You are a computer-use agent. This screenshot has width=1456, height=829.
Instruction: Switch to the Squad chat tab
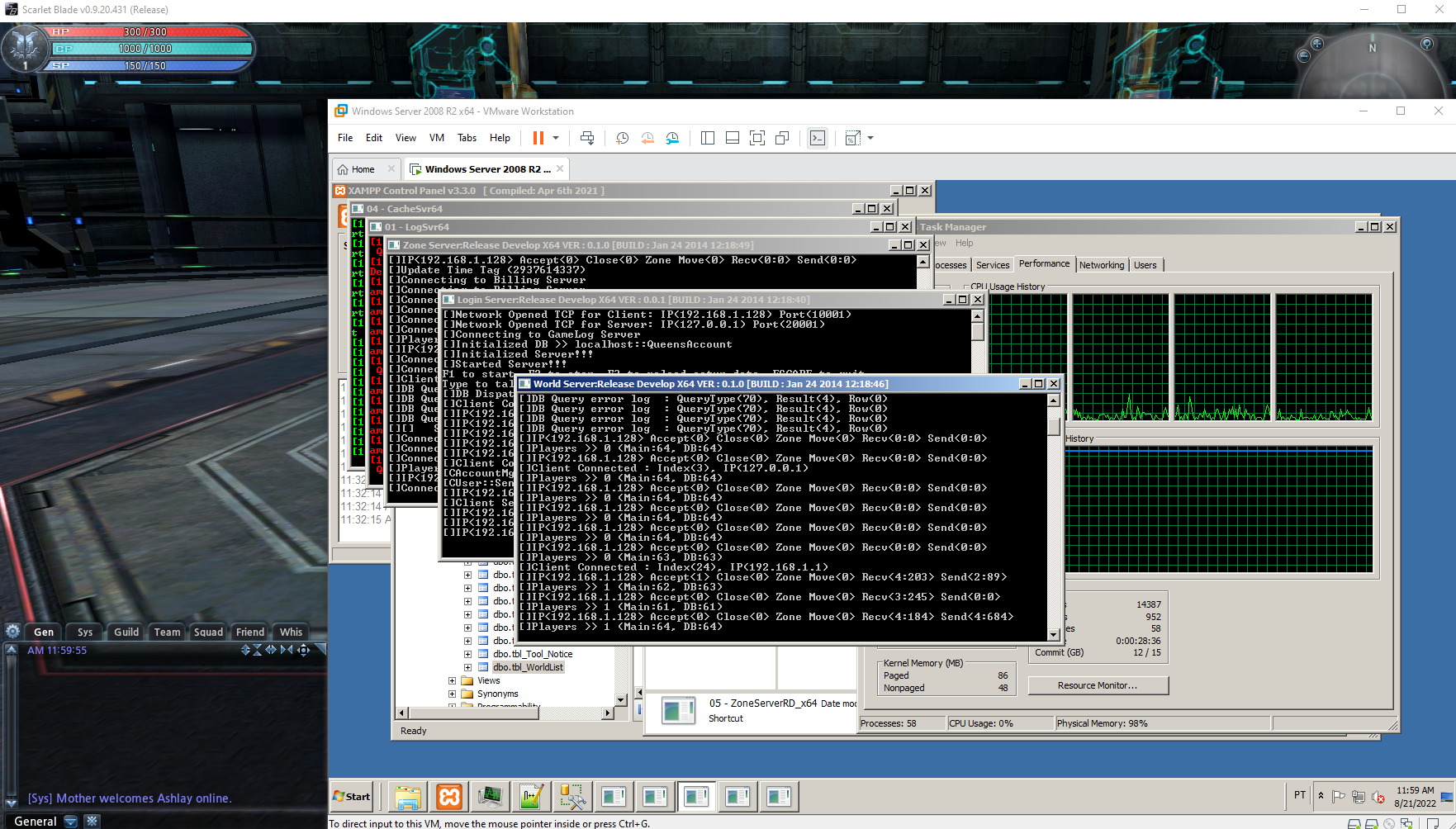208,632
